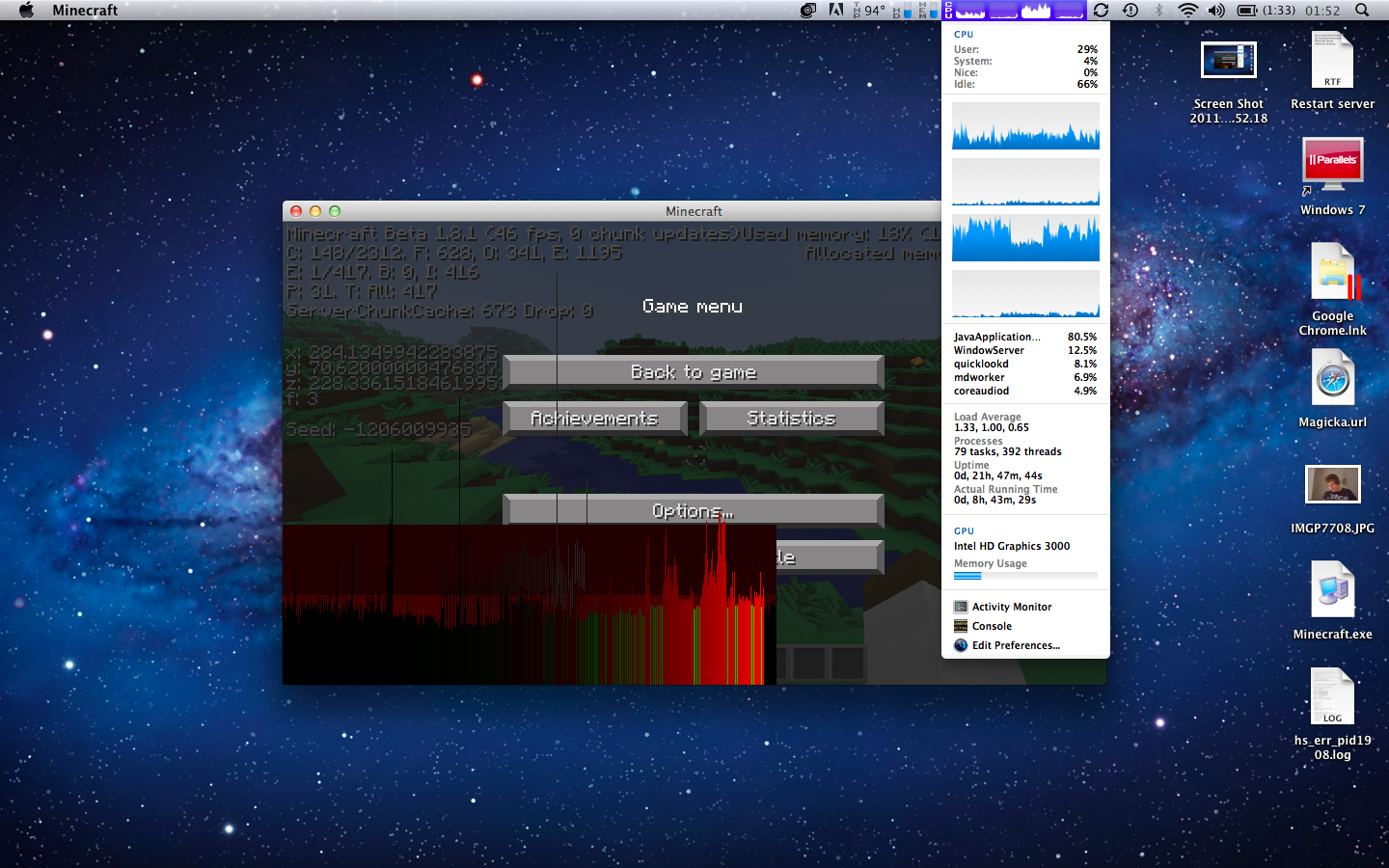Click the Growl-like spiral menu bar icon

point(808,10)
